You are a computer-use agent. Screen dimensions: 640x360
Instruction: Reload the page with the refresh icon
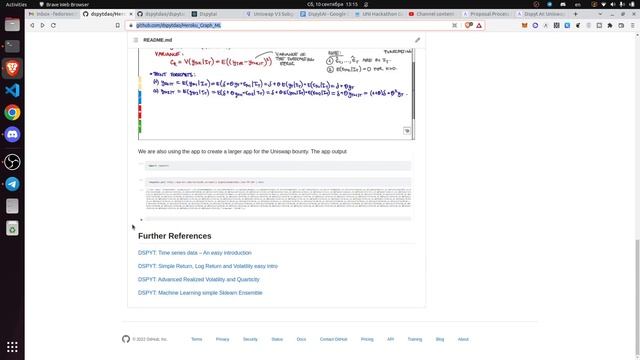(53, 25)
